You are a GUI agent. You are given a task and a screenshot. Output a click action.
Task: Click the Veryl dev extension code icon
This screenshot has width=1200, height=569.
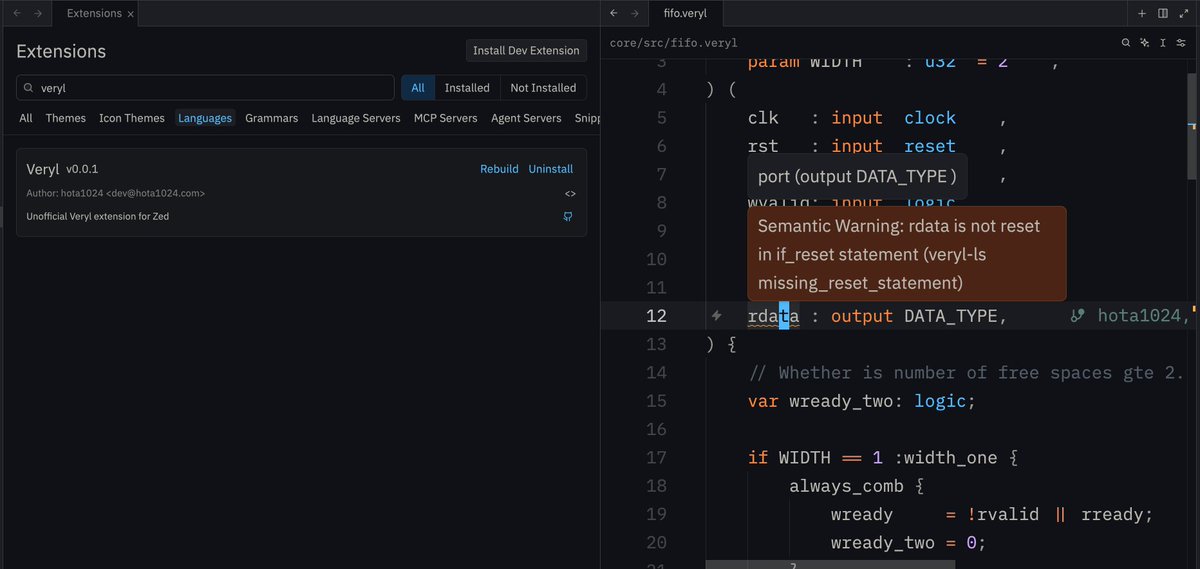click(x=570, y=193)
